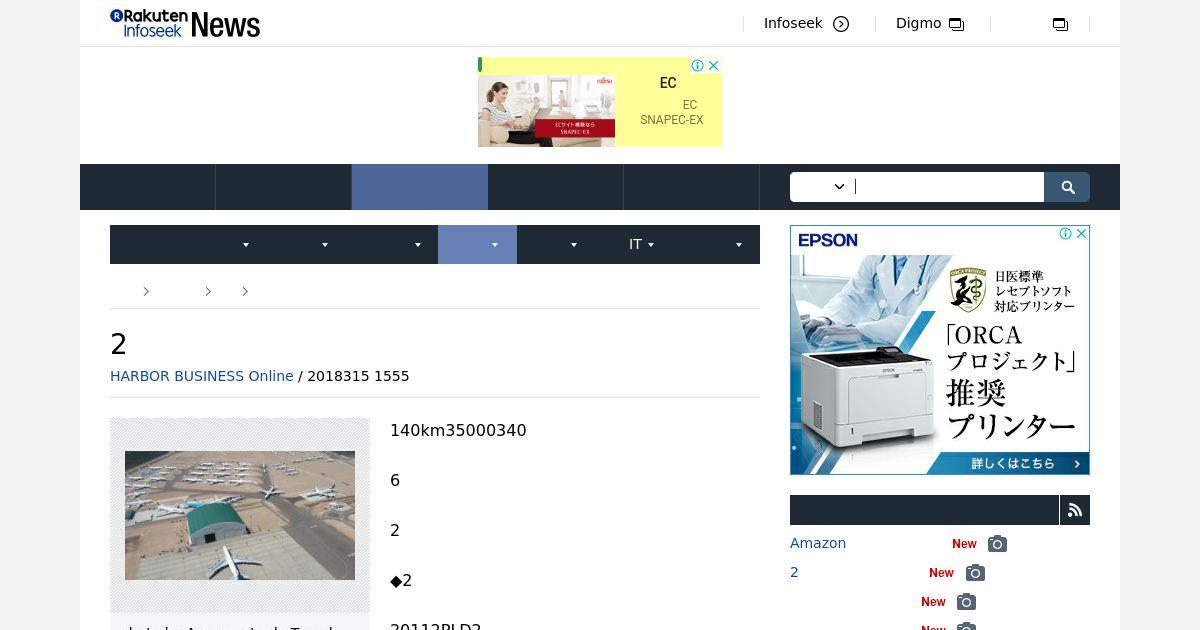Open the aircraft storage article thumbnail

[x=240, y=515]
